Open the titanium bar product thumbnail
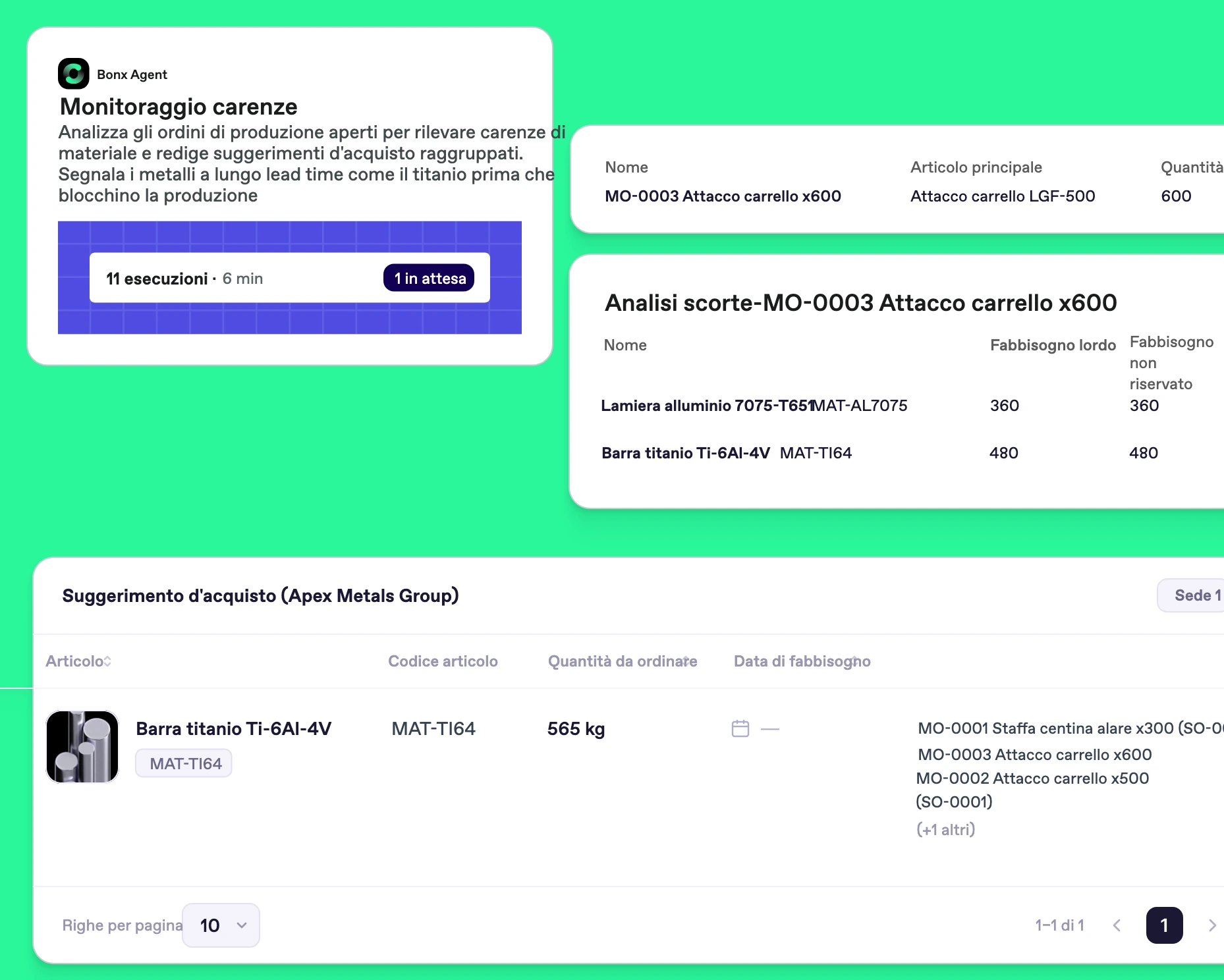The image size is (1224, 980). [x=82, y=746]
